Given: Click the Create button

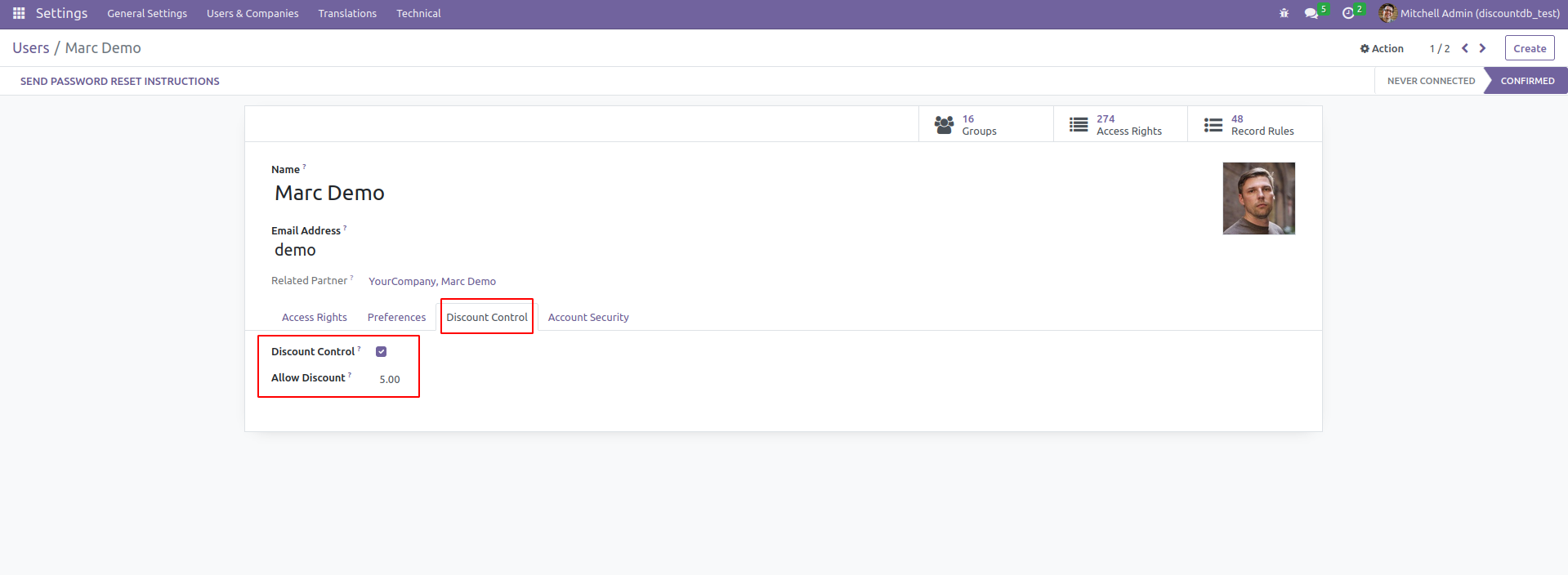Looking at the screenshot, I should coord(1530,48).
